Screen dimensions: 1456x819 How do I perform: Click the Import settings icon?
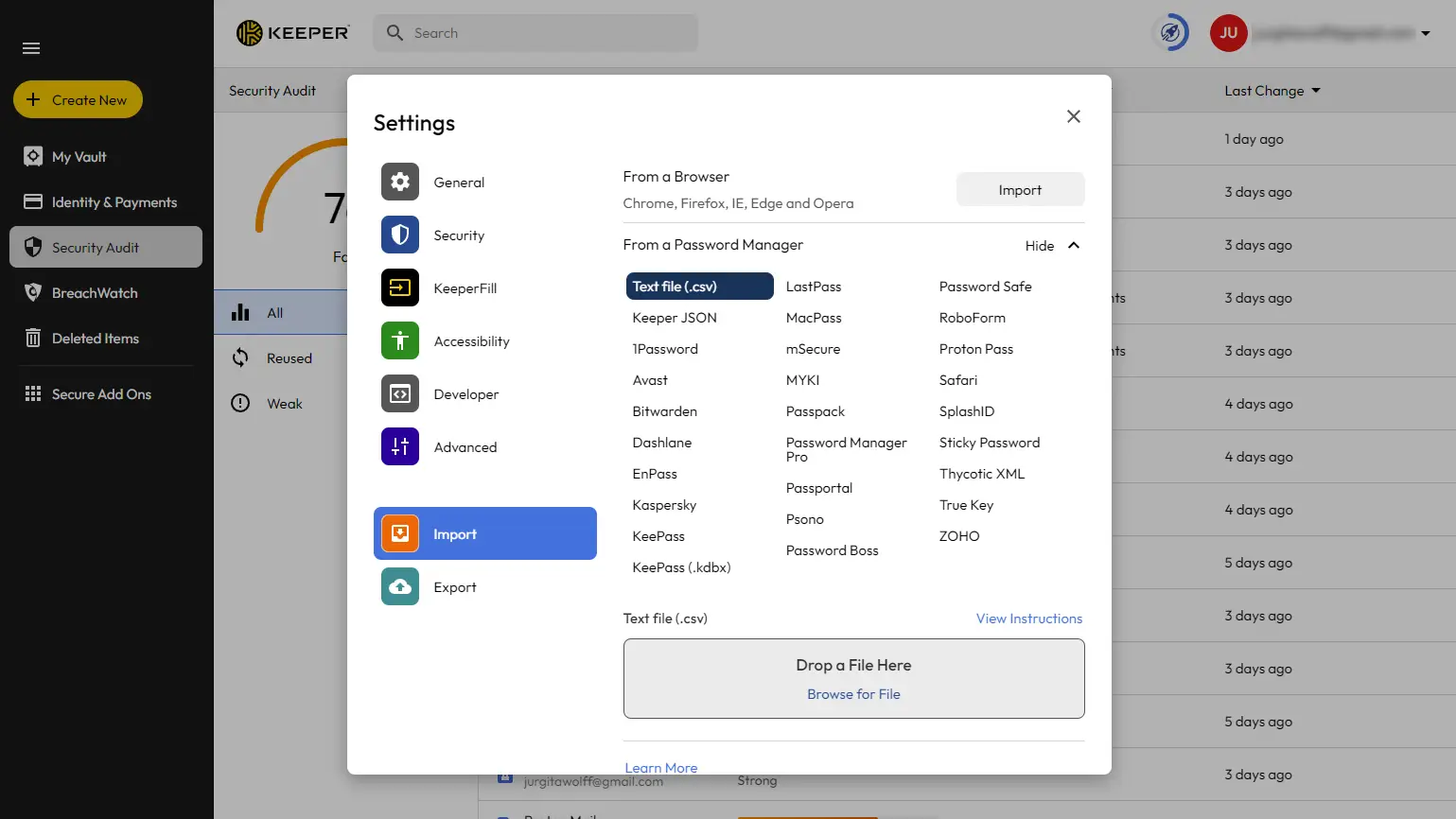[x=400, y=534]
